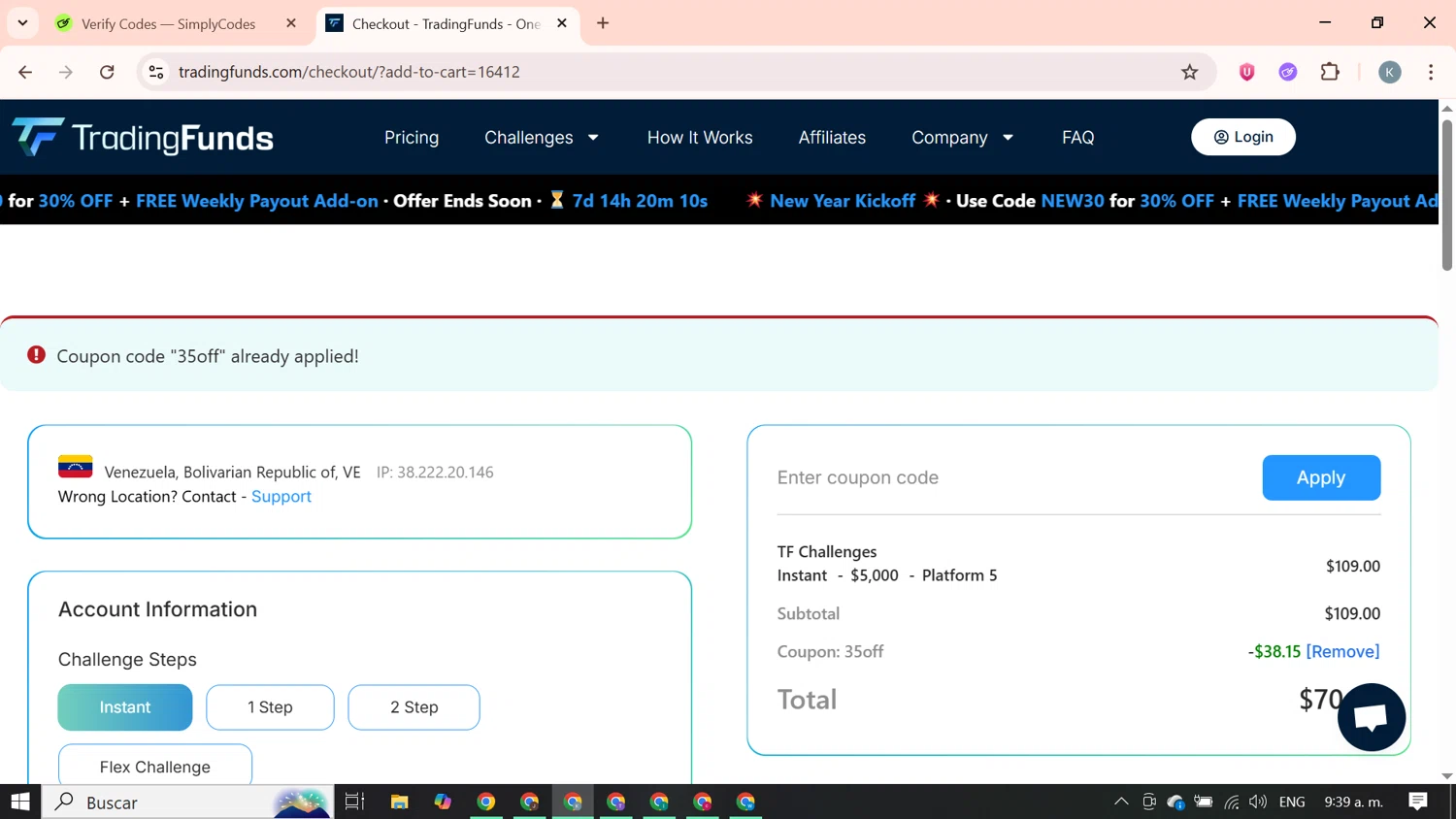Open Chrome's three-dot menu

point(1431,72)
